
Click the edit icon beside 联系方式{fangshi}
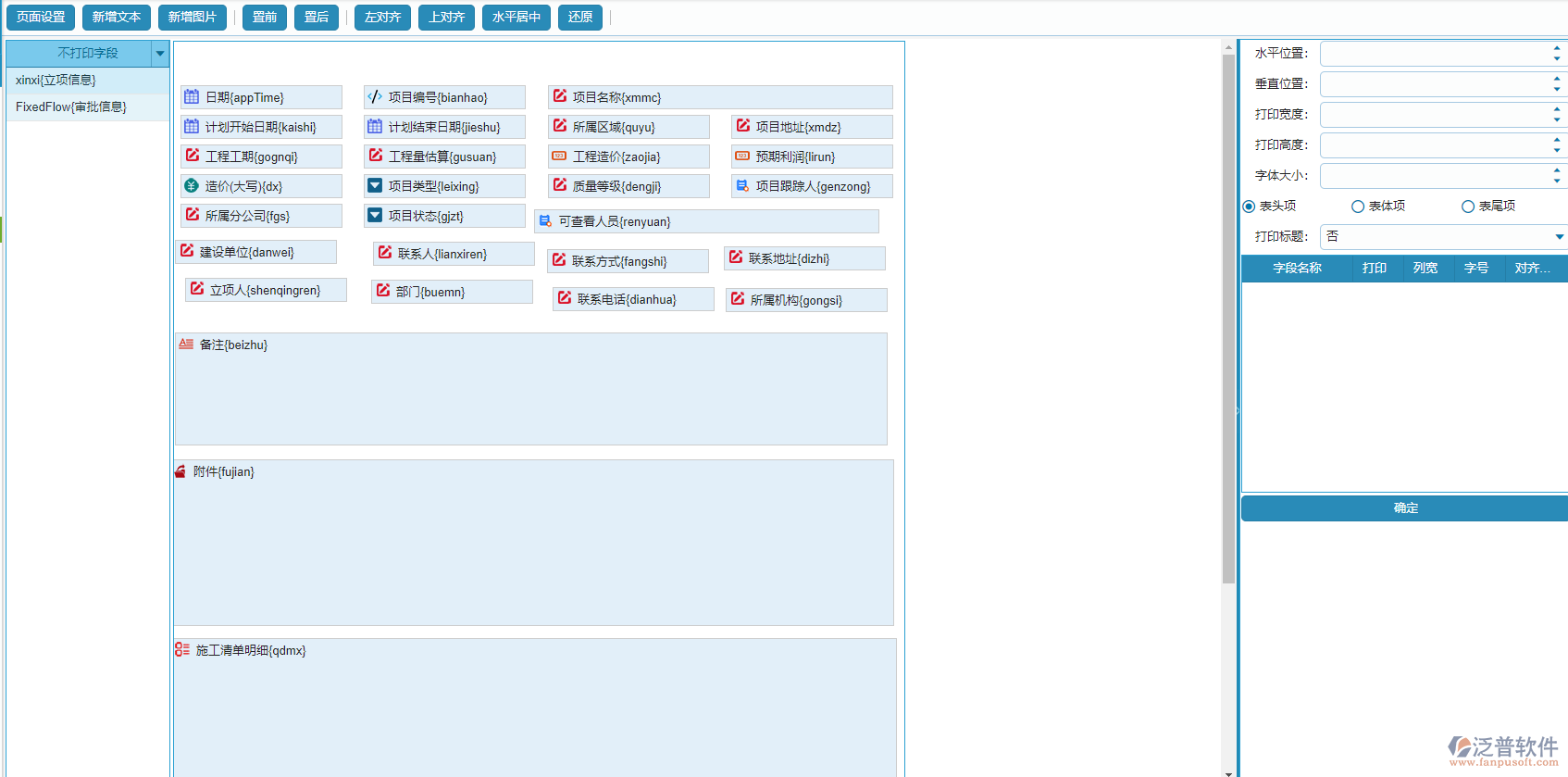(559, 259)
